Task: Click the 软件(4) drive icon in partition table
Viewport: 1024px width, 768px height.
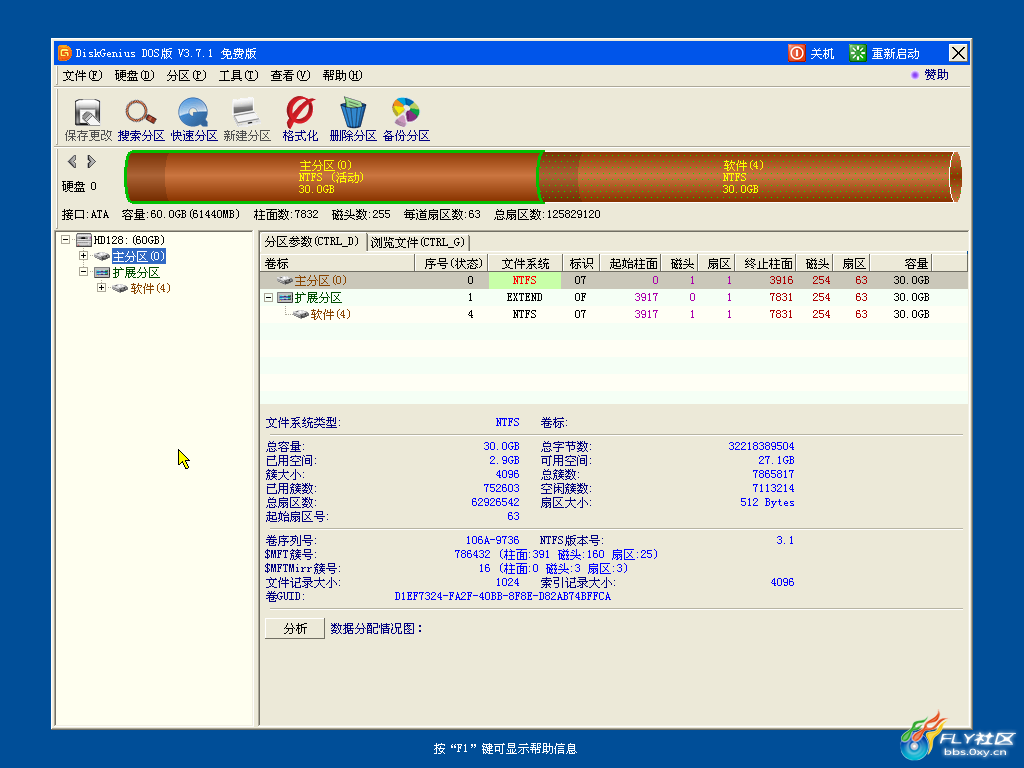Action: tap(301, 314)
